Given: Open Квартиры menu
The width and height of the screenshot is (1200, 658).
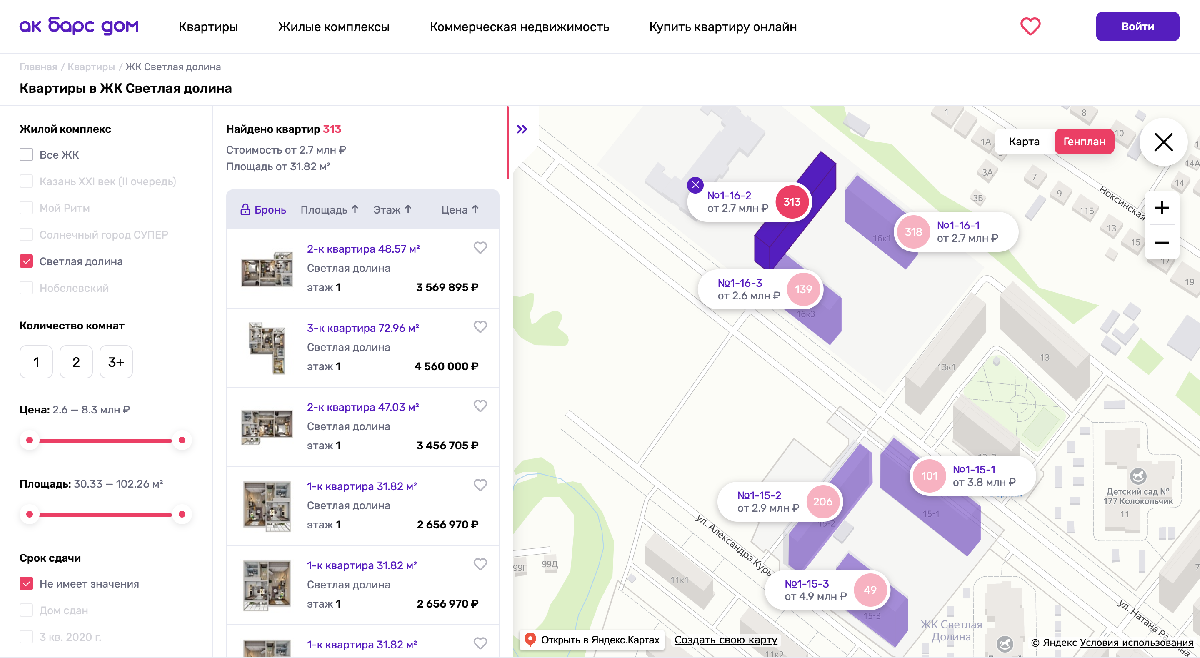Looking at the screenshot, I should click(x=208, y=27).
